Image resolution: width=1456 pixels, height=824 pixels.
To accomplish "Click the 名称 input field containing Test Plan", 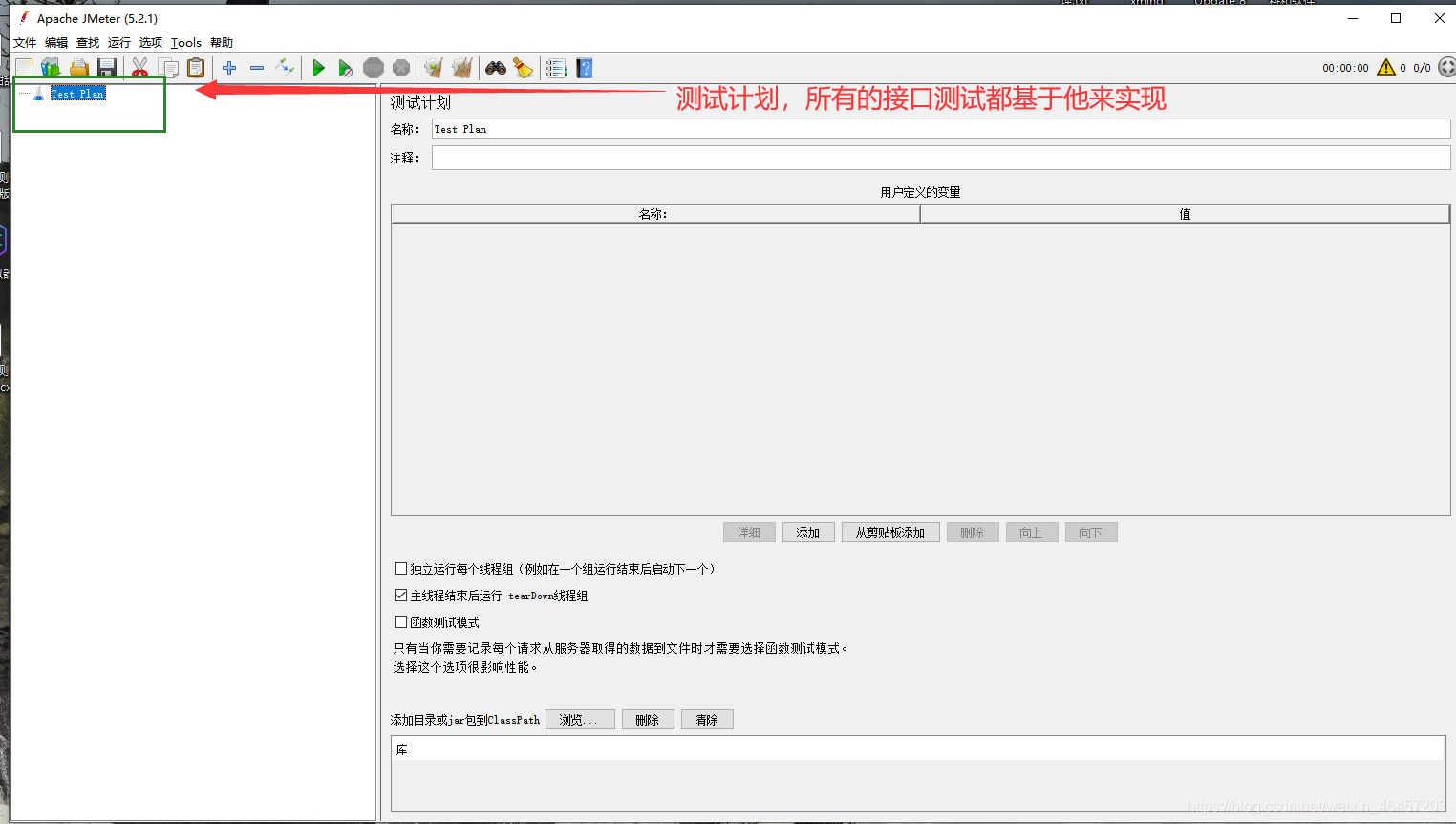I will (x=941, y=129).
